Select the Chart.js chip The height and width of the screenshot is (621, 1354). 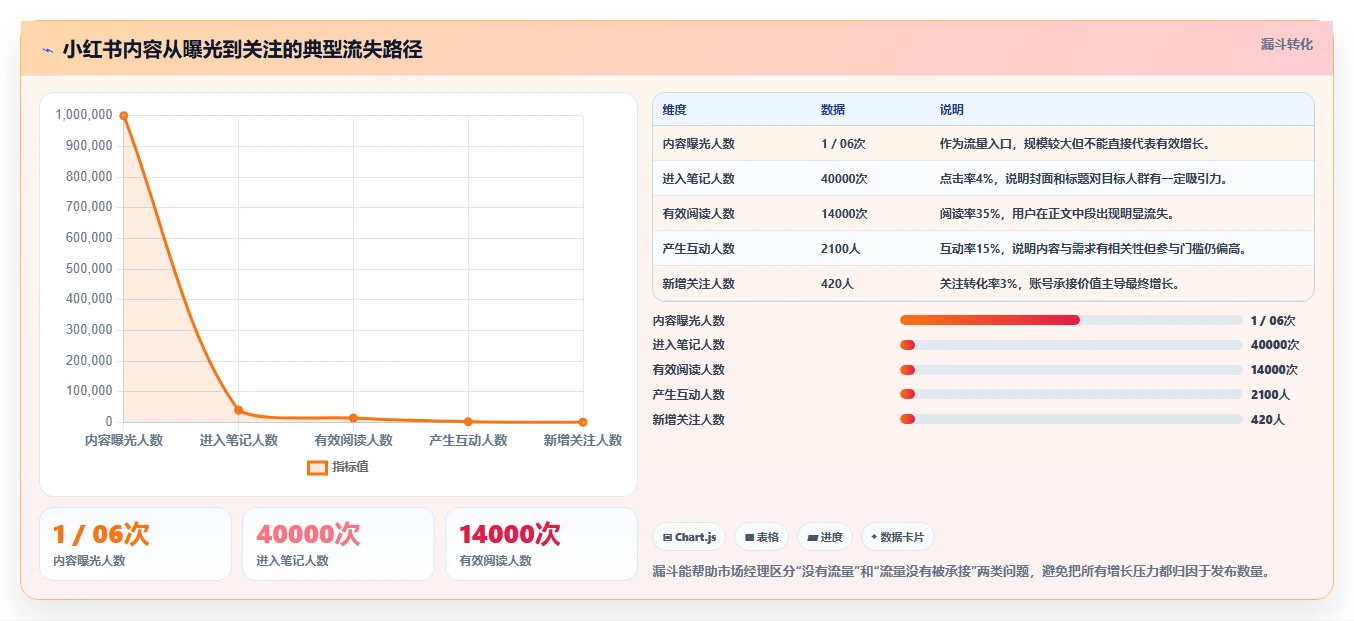[x=689, y=537]
